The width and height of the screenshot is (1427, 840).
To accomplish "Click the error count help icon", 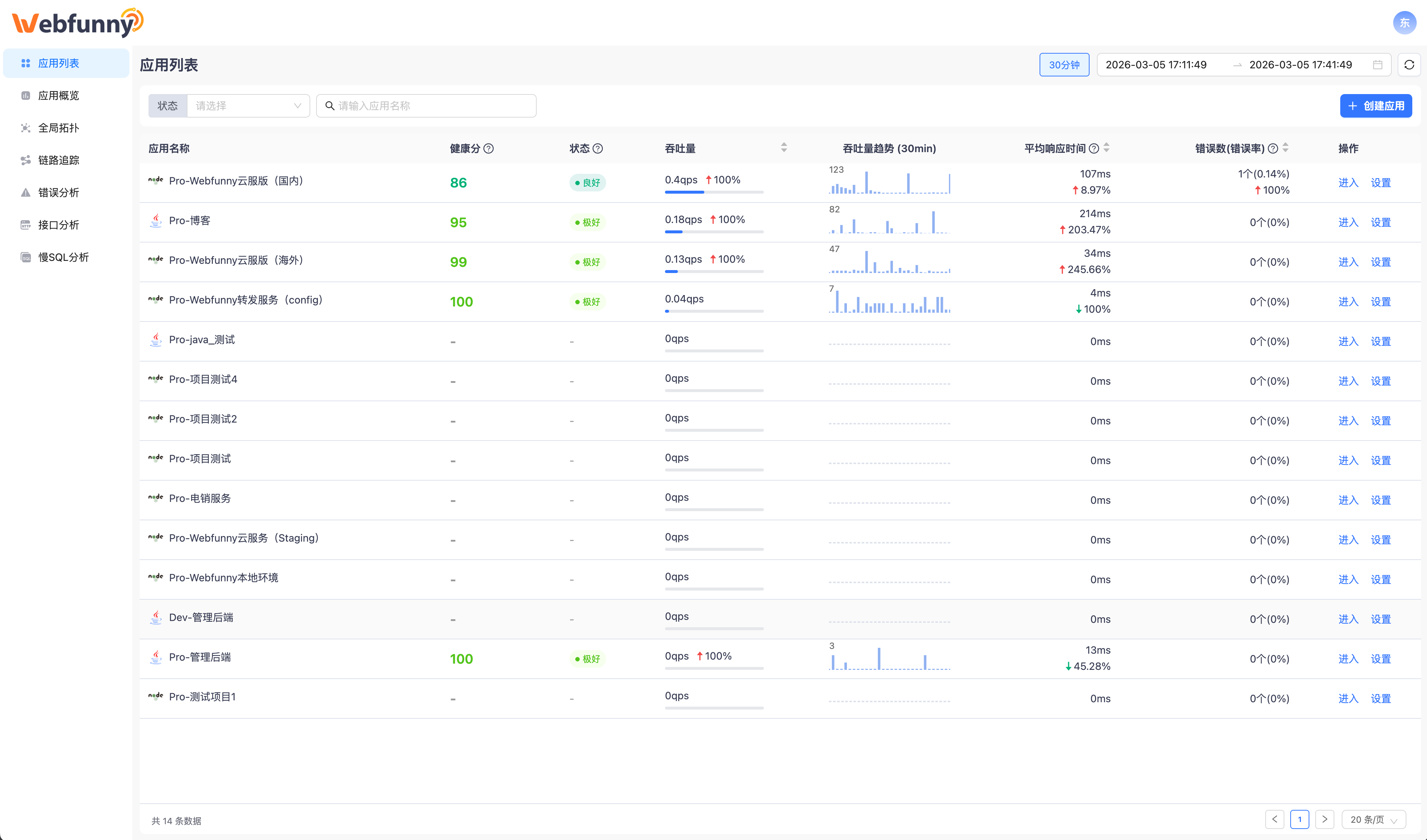I will (x=1273, y=148).
